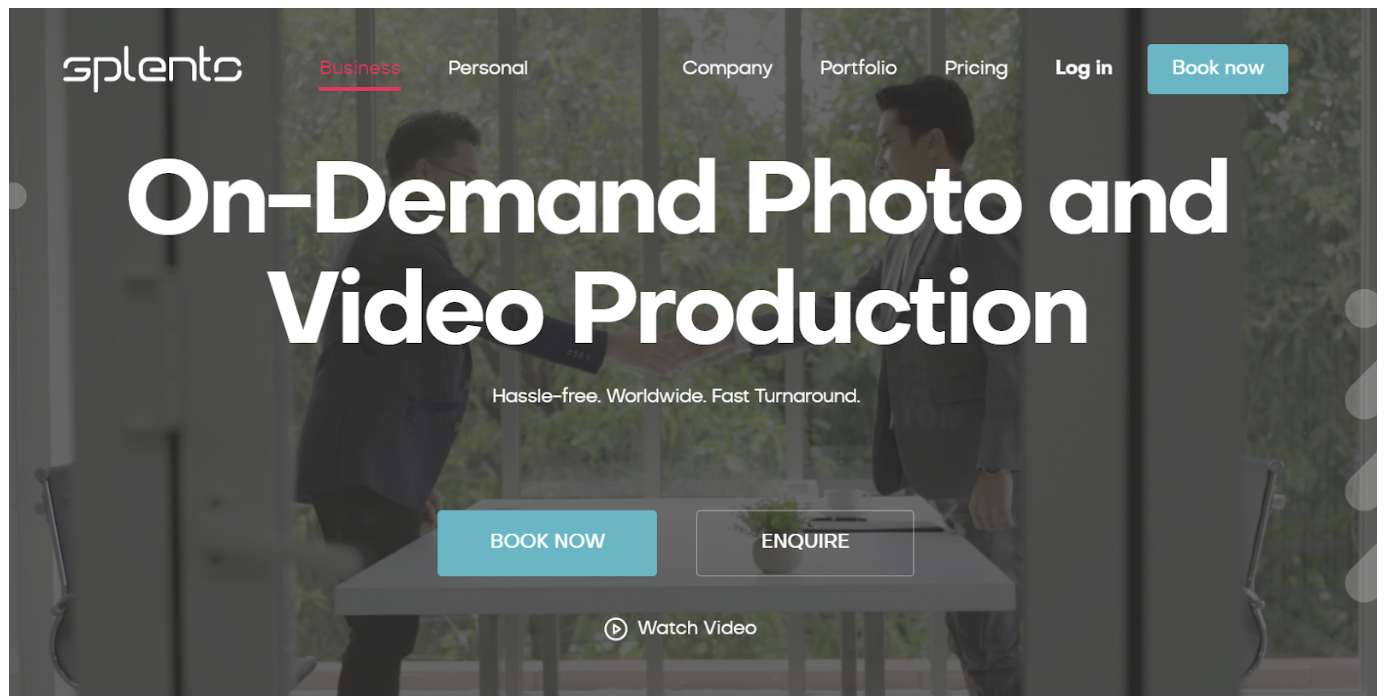Click the outlined ENQUIRE button
The image size is (1386, 700).
tap(805, 543)
